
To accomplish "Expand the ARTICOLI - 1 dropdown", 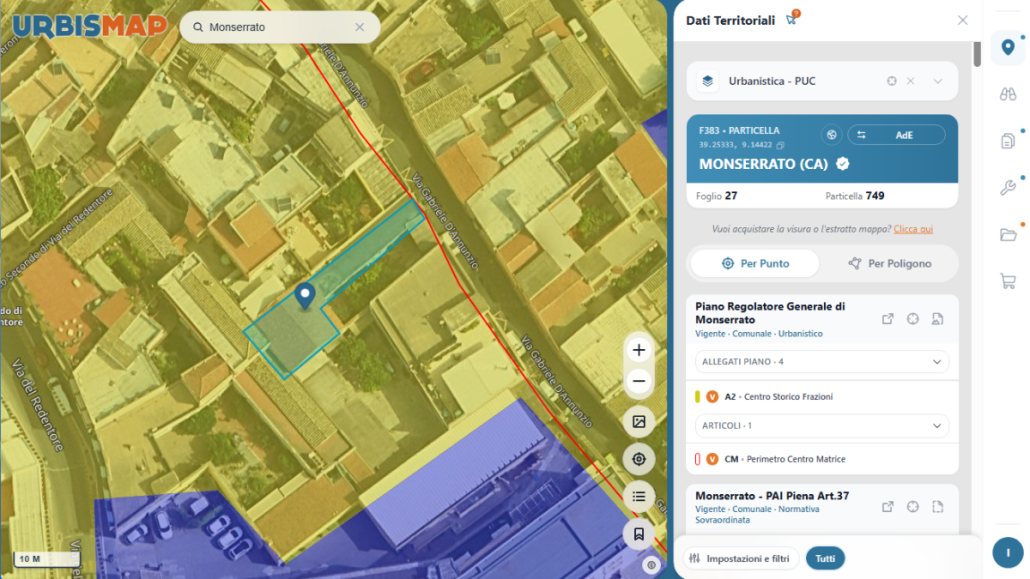I will pos(822,425).
